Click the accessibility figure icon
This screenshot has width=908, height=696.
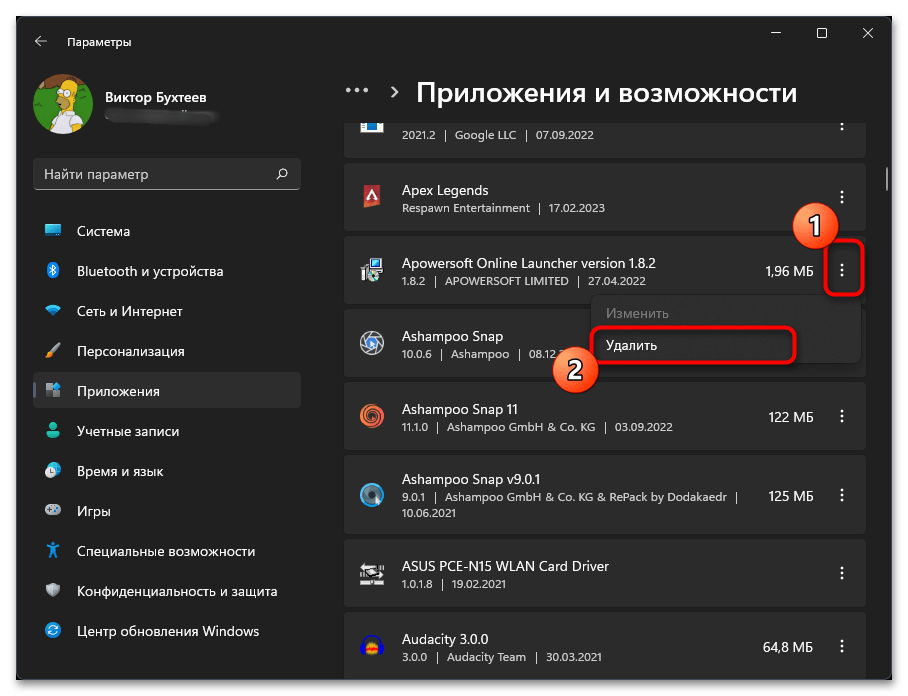click(53, 550)
